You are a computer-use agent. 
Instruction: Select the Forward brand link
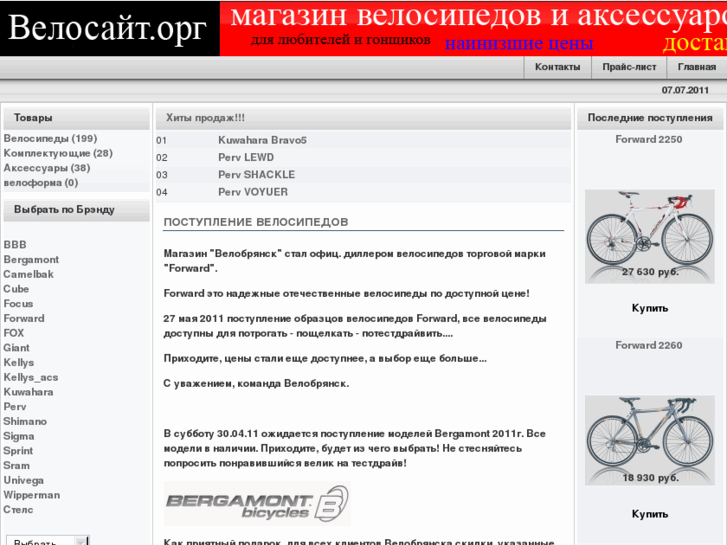click(x=24, y=318)
